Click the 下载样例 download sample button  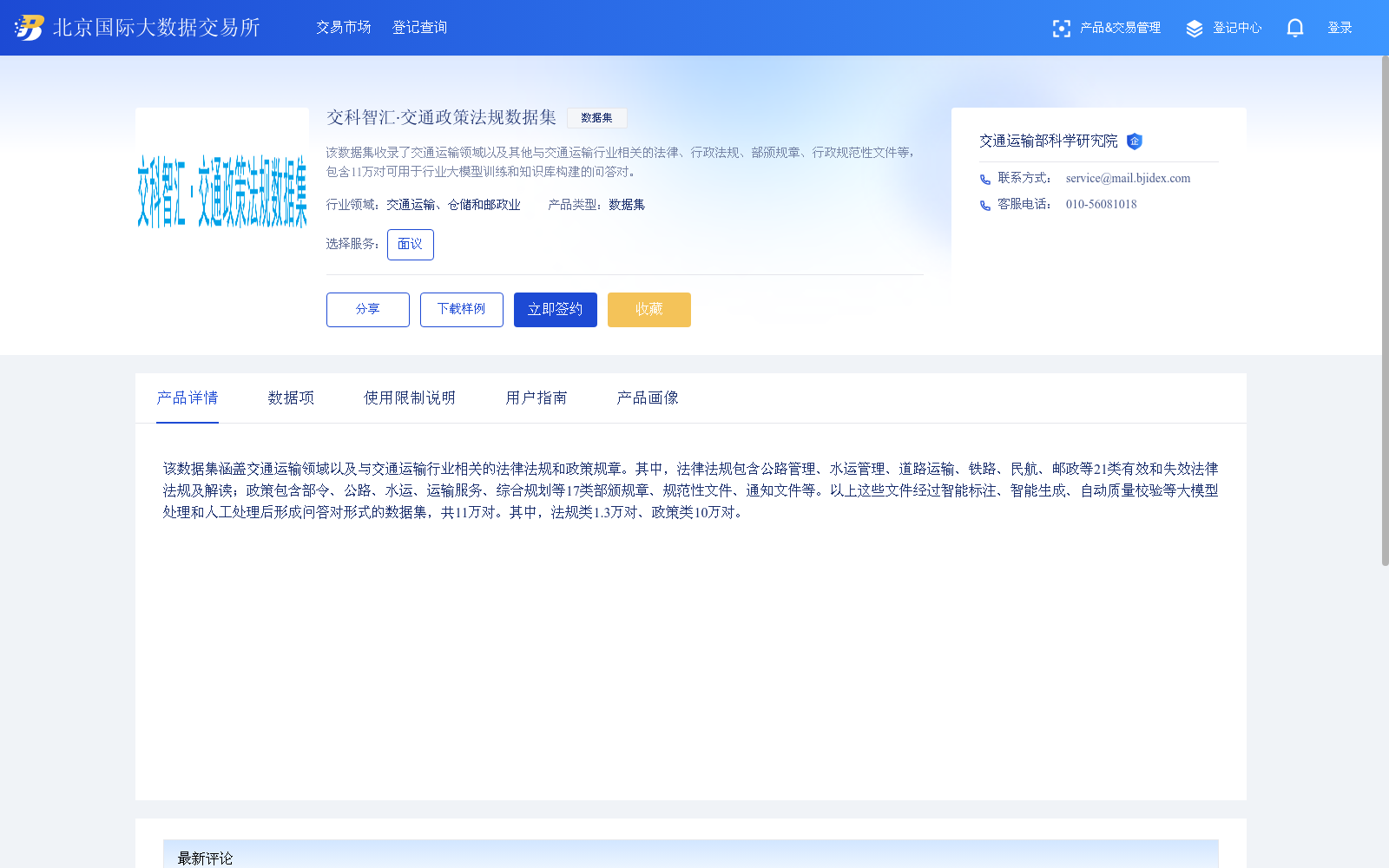point(462,310)
